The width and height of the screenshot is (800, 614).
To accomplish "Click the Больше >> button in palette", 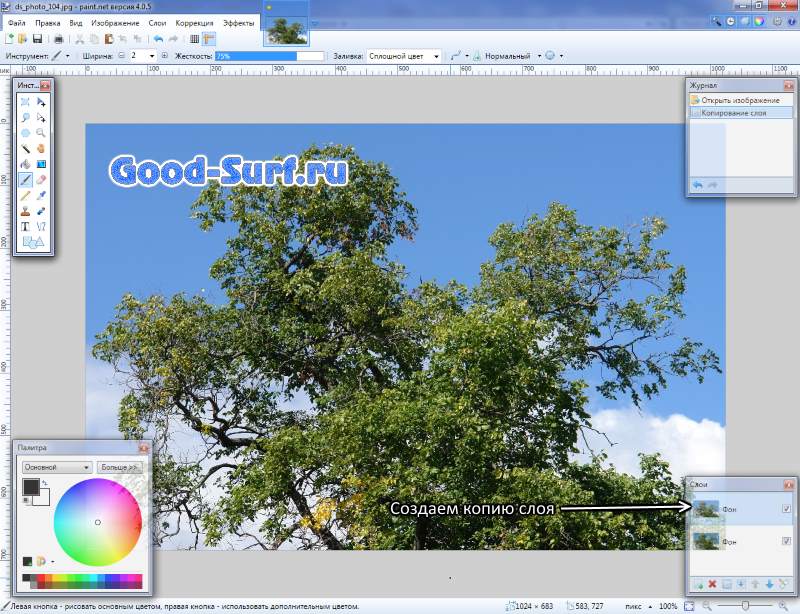I will [x=119, y=467].
